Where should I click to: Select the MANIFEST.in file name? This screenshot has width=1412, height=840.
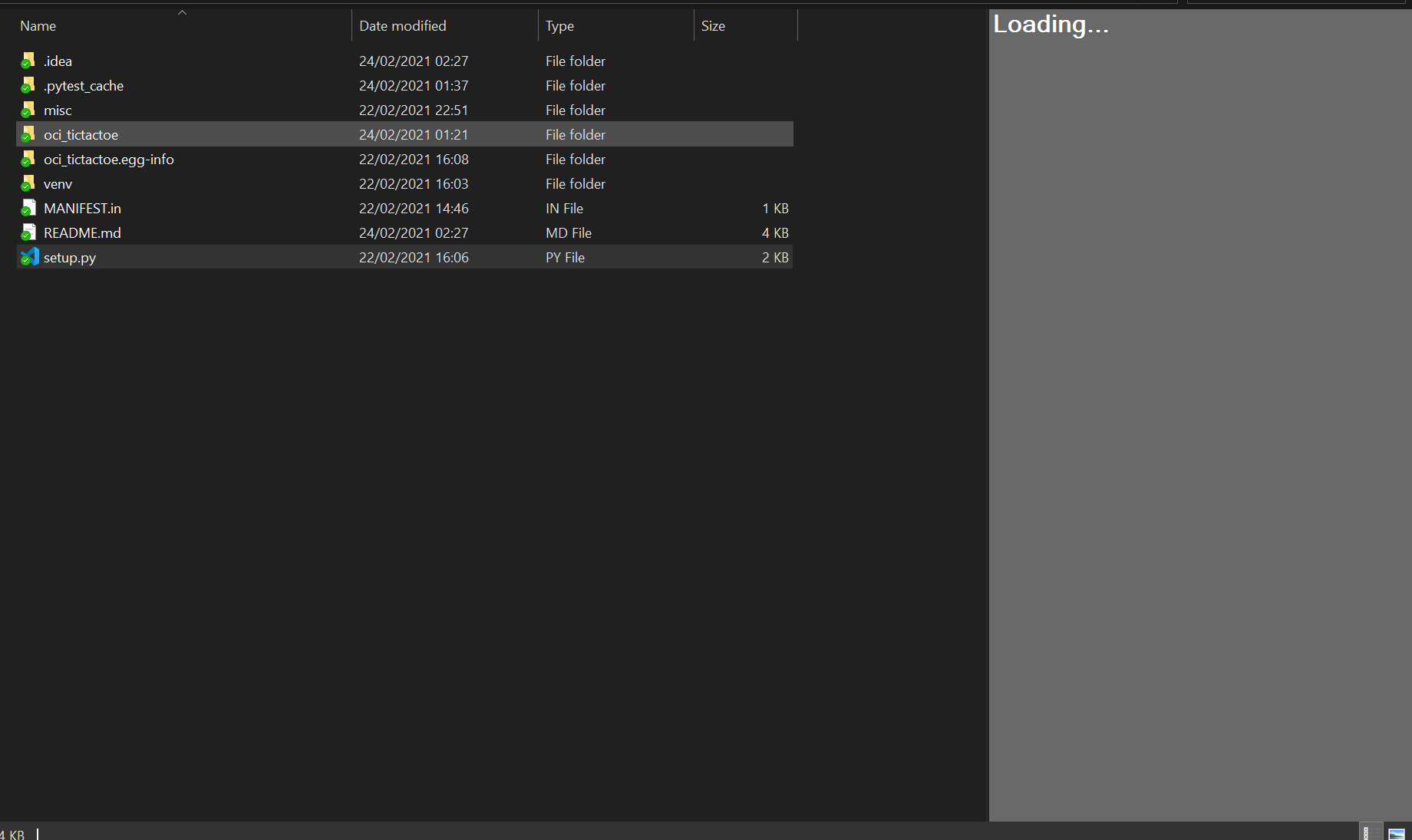point(82,208)
